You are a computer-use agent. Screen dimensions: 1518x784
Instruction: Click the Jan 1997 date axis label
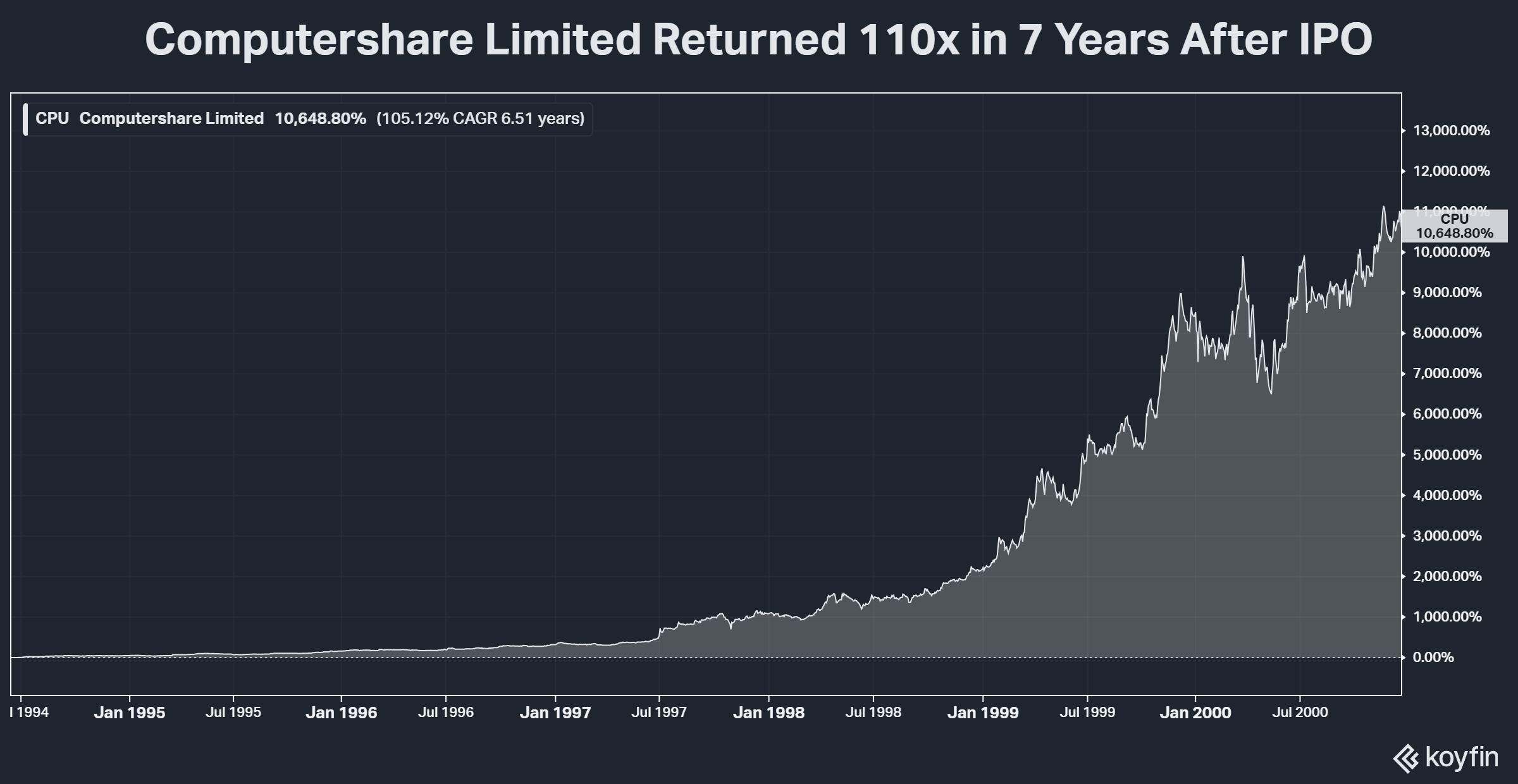tap(555, 713)
